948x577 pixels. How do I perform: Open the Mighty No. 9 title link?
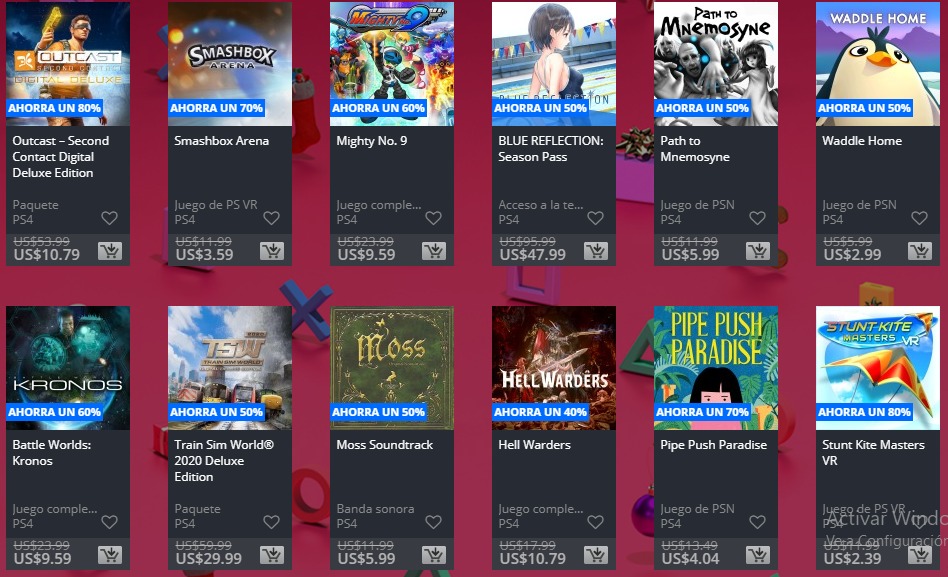(372, 141)
